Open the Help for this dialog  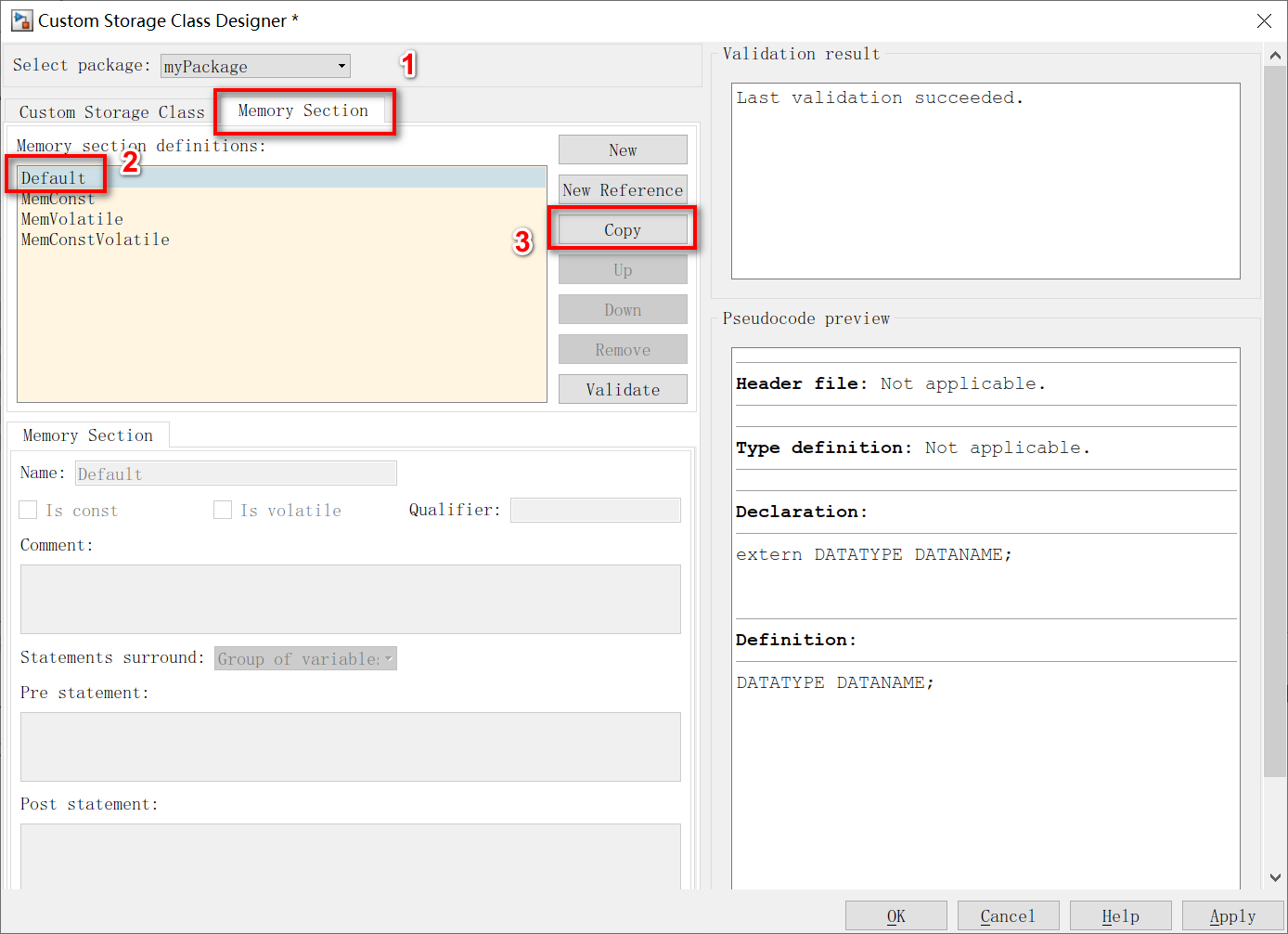[x=1121, y=915]
